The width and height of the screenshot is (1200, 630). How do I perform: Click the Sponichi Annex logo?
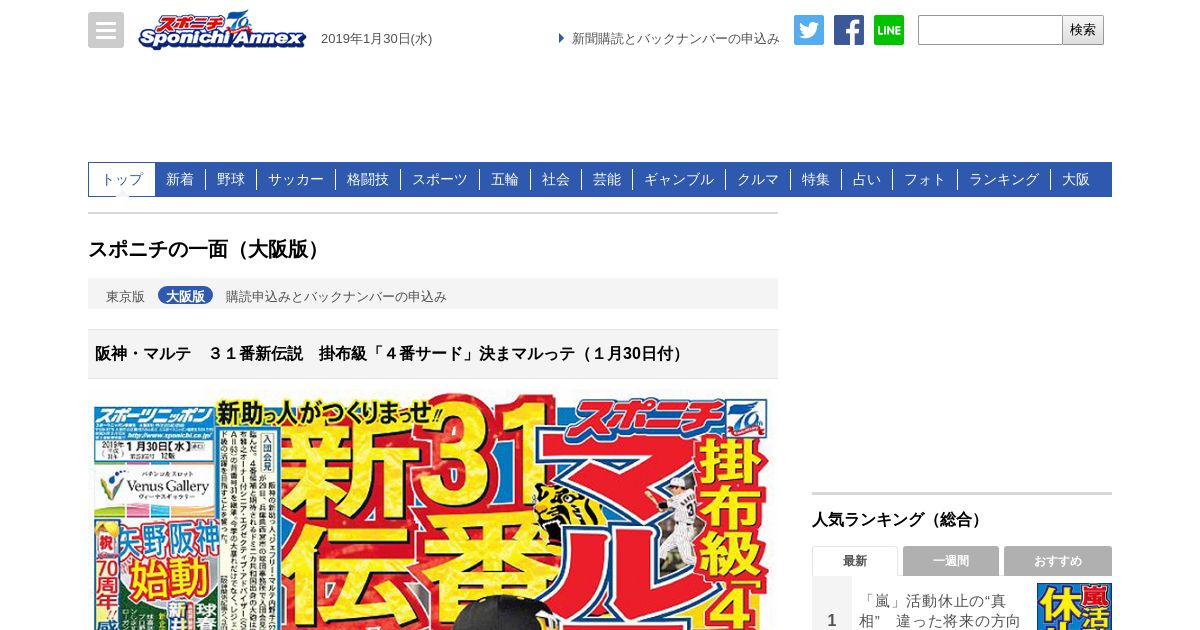click(x=222, y=30)
